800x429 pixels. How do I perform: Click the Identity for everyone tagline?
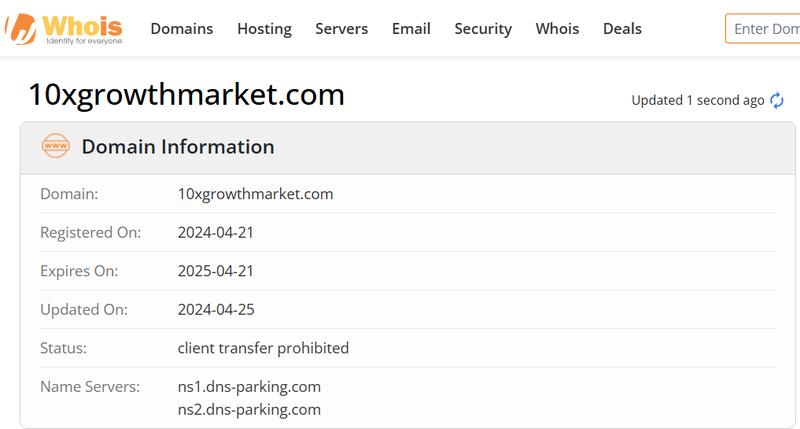[x=84, y=41]
